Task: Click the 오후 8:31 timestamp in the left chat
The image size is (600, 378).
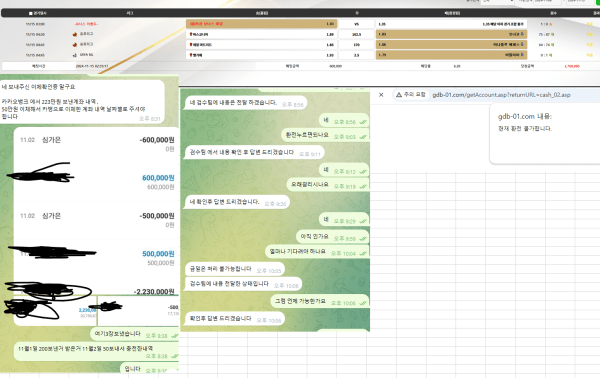Action: pos(150,119)
